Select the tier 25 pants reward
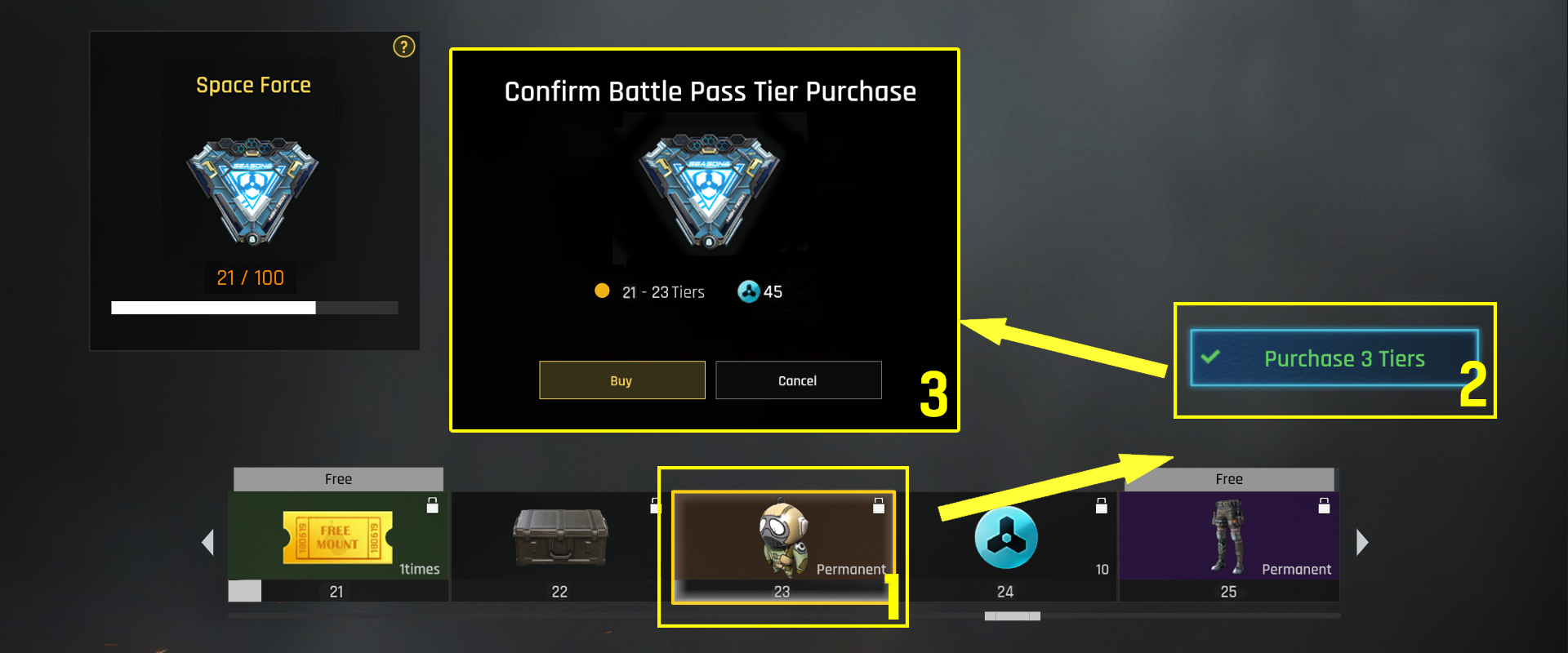 1227,537
